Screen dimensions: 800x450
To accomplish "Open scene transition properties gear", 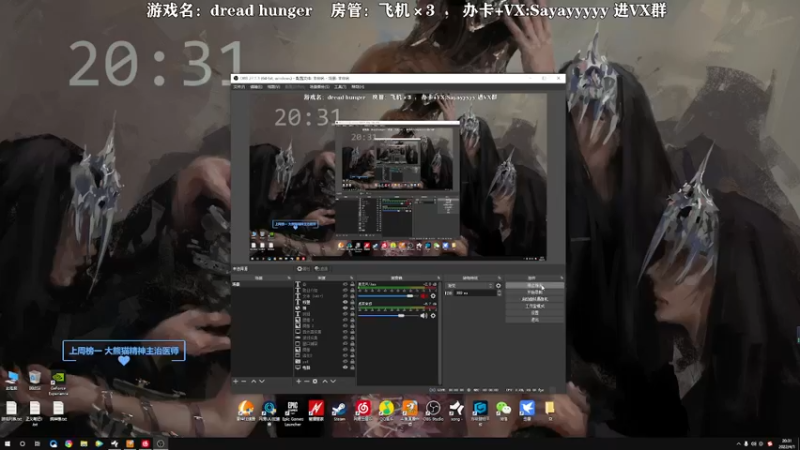I will tap(498, 286).
